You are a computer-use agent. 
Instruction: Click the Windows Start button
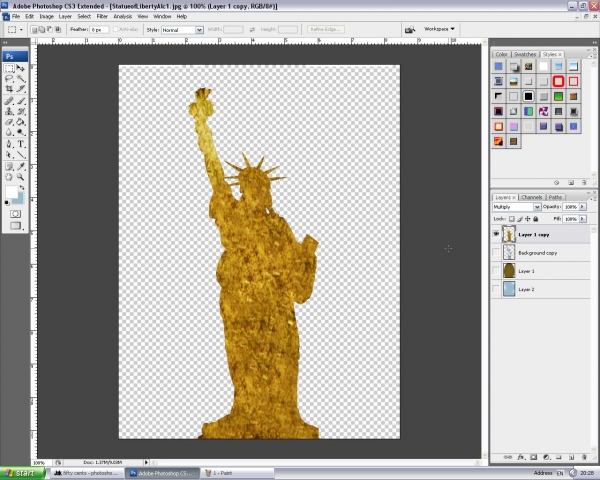pos(22,473)
